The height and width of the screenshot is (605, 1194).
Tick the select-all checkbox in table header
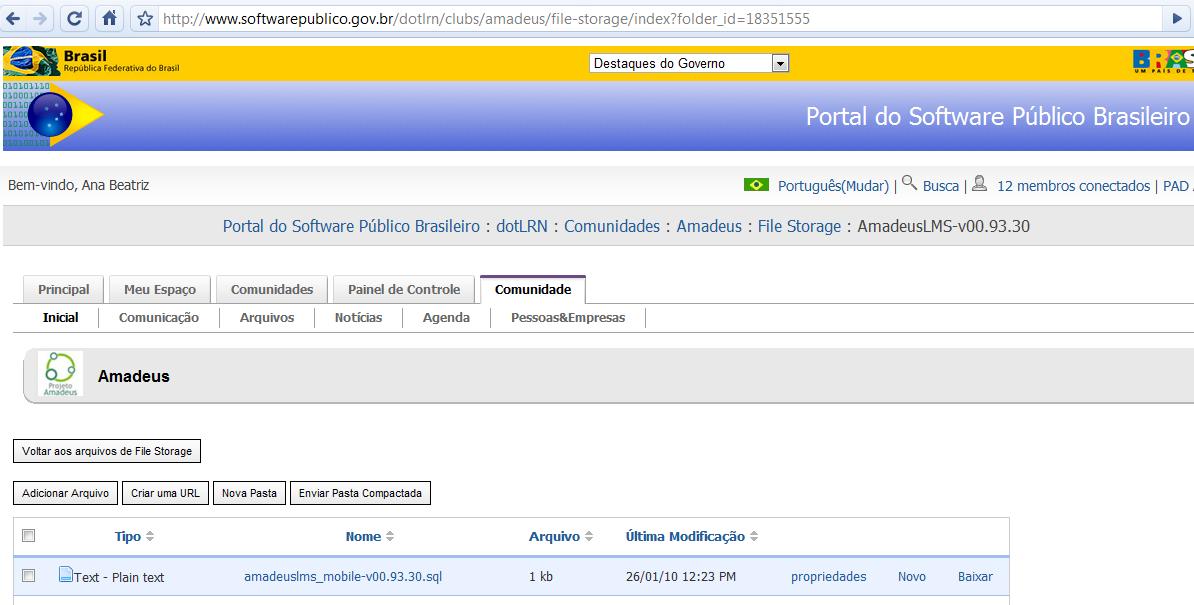(28, 536)
